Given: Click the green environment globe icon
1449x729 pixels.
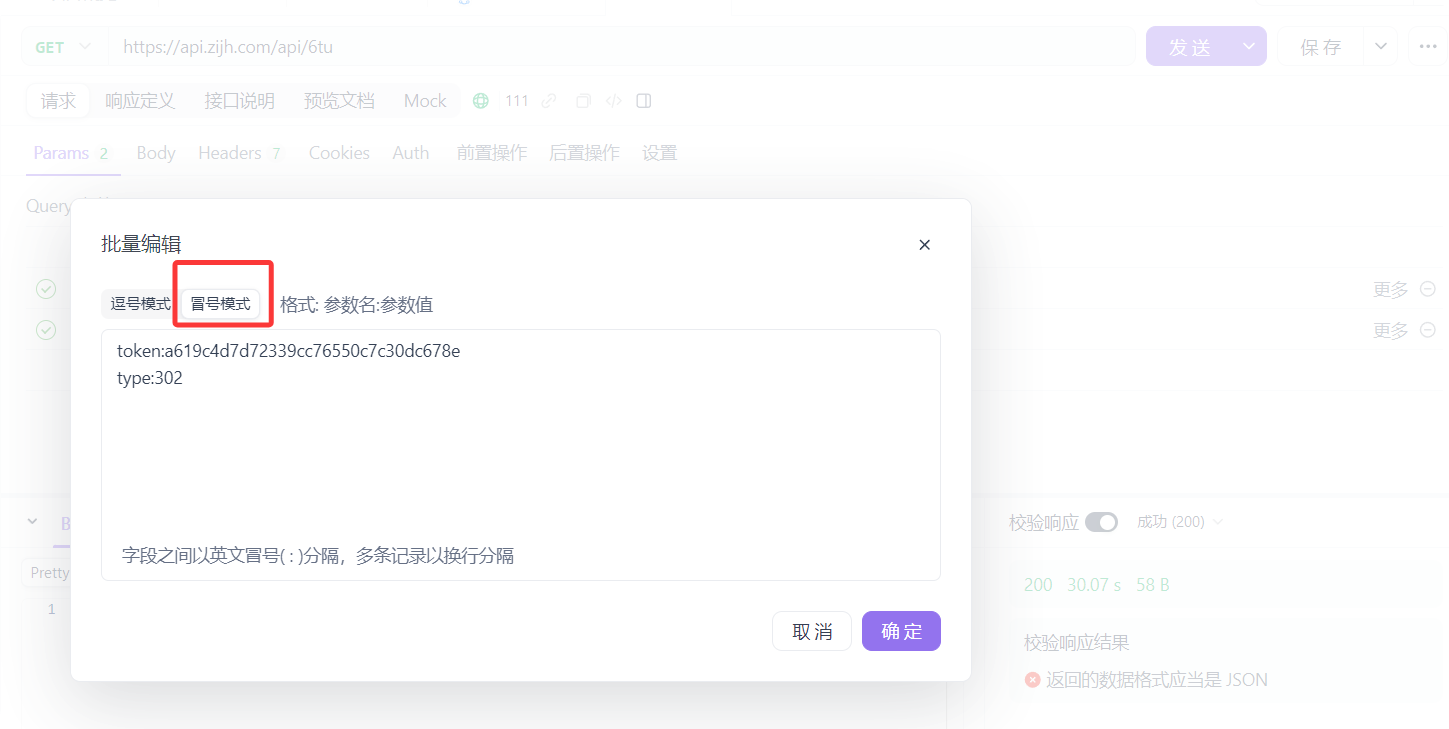Looking at the screenshot, I should point(480,100).
